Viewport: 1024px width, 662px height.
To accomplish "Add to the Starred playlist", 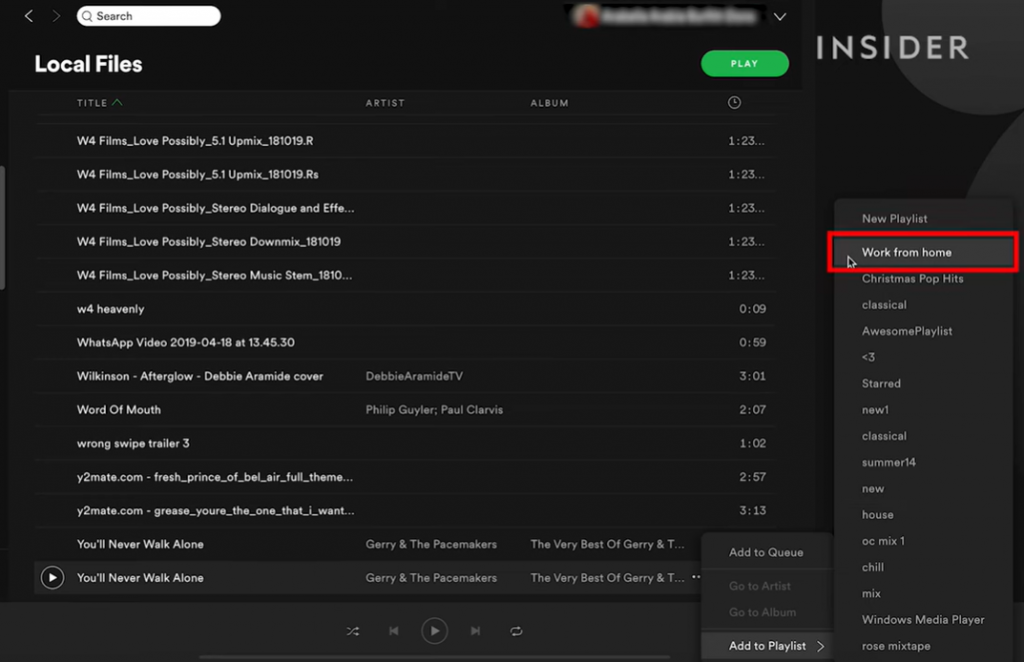I will [x=881, y=383].
